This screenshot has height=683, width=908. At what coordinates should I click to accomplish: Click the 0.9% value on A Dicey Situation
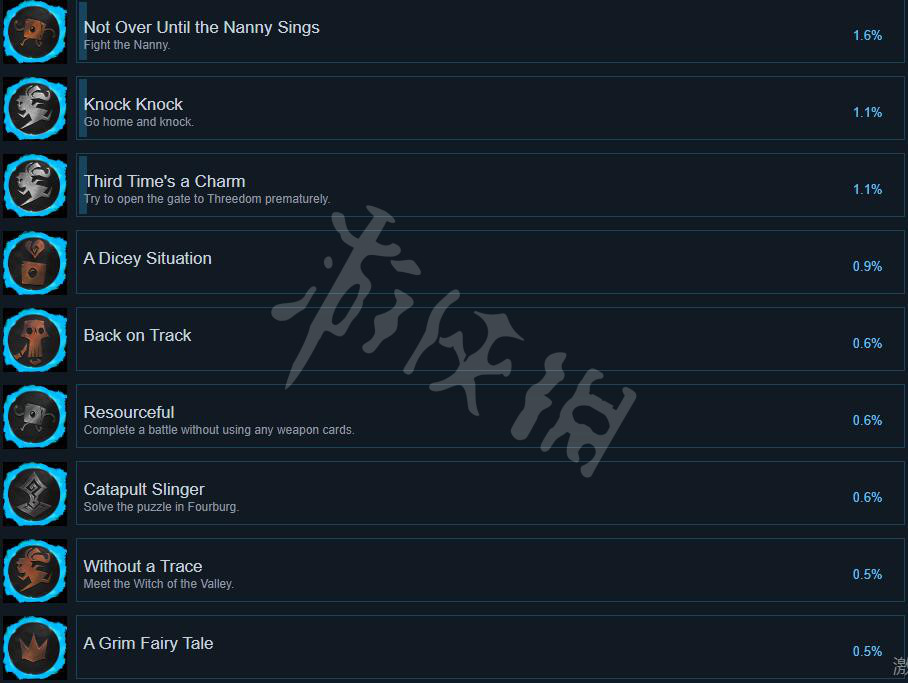tap(867, 266)
